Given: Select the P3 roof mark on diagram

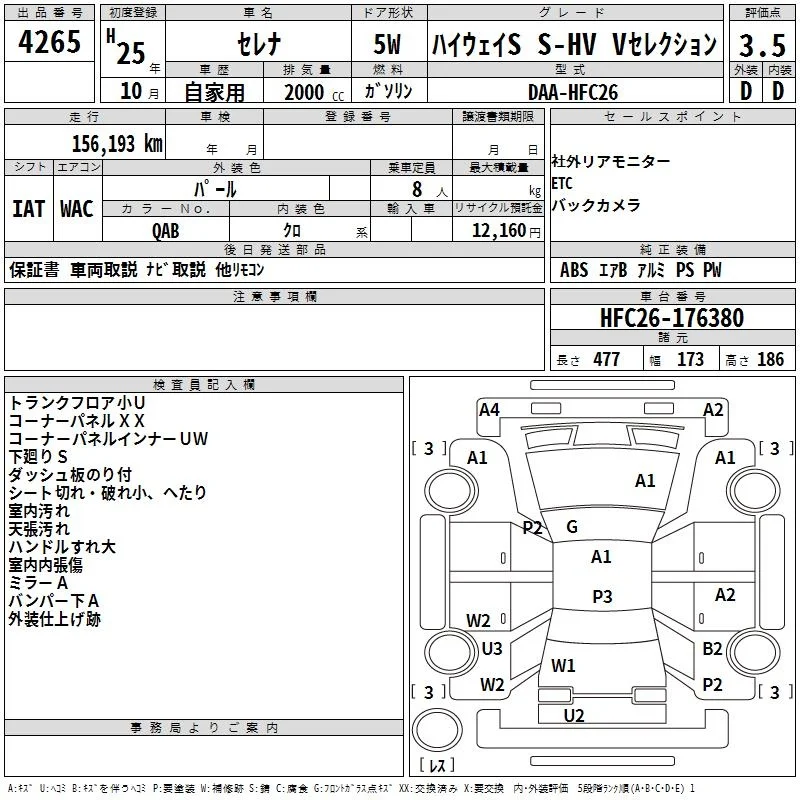Looking at the screenshot, I should (x=603, y=596).
